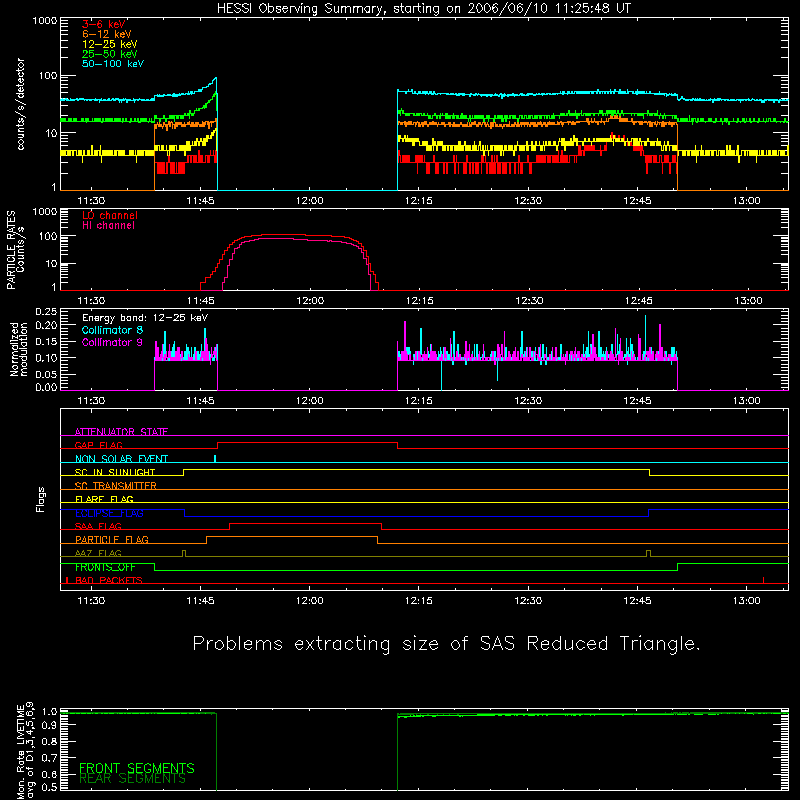
Task: Click the ATTENUATOR_STATE flag label
Action: pyautogui.click(x=121, y=432)
